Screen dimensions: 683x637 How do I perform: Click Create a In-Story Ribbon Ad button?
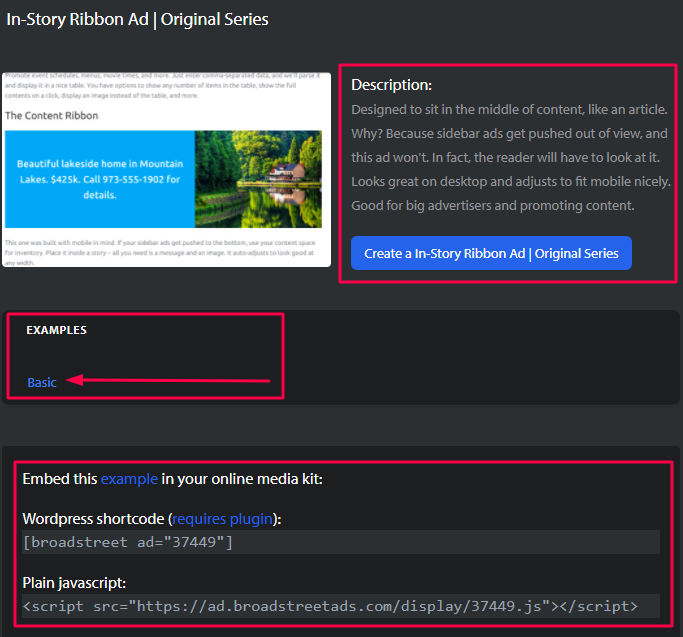coord(491,253)
